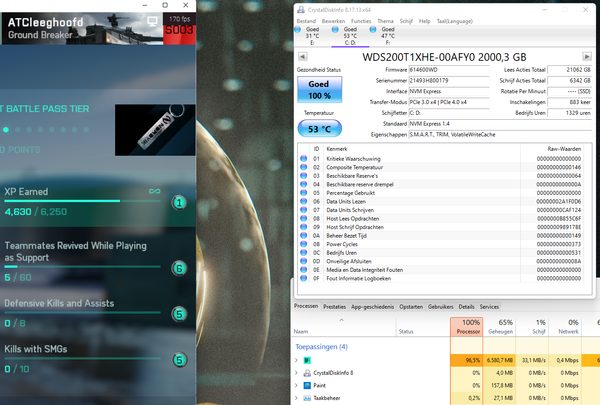
Task: Click the teal game process icon
Action: coord(307,360)
